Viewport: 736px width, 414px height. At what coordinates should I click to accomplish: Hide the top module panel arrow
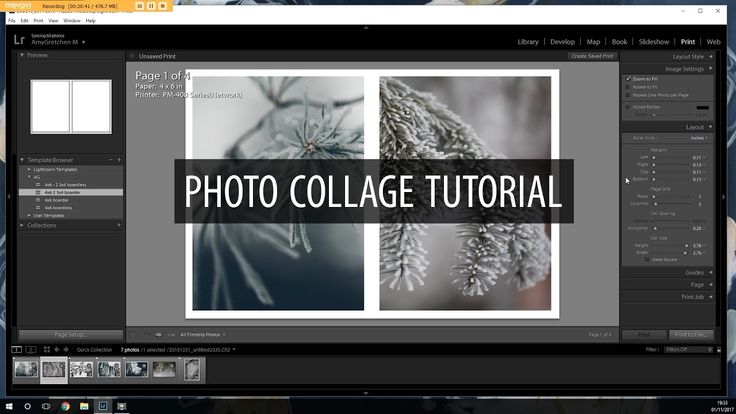pyautogui.click(x=366, y=28)
